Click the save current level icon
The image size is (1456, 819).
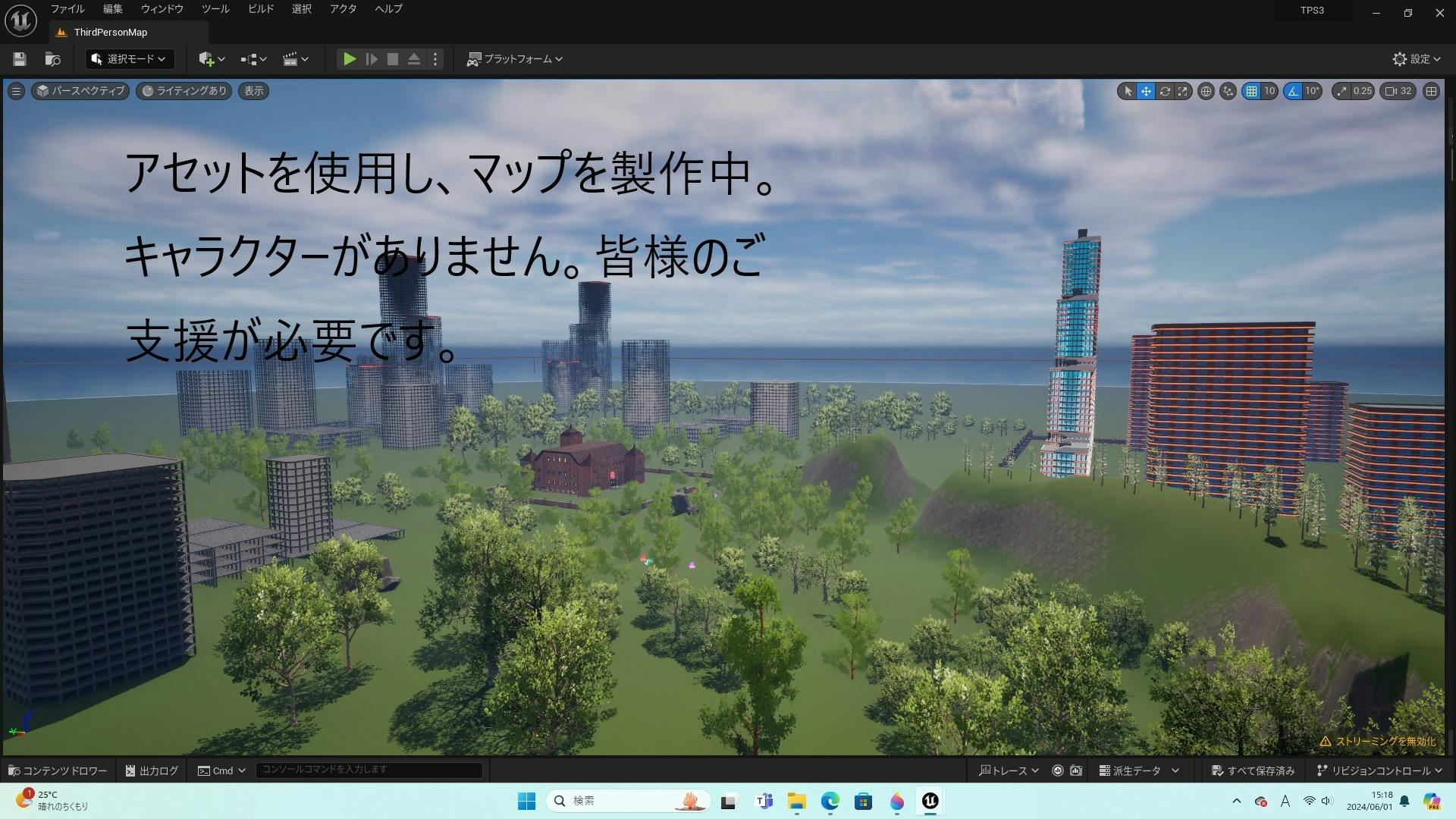pyautogui.click(x=20, y=59)
